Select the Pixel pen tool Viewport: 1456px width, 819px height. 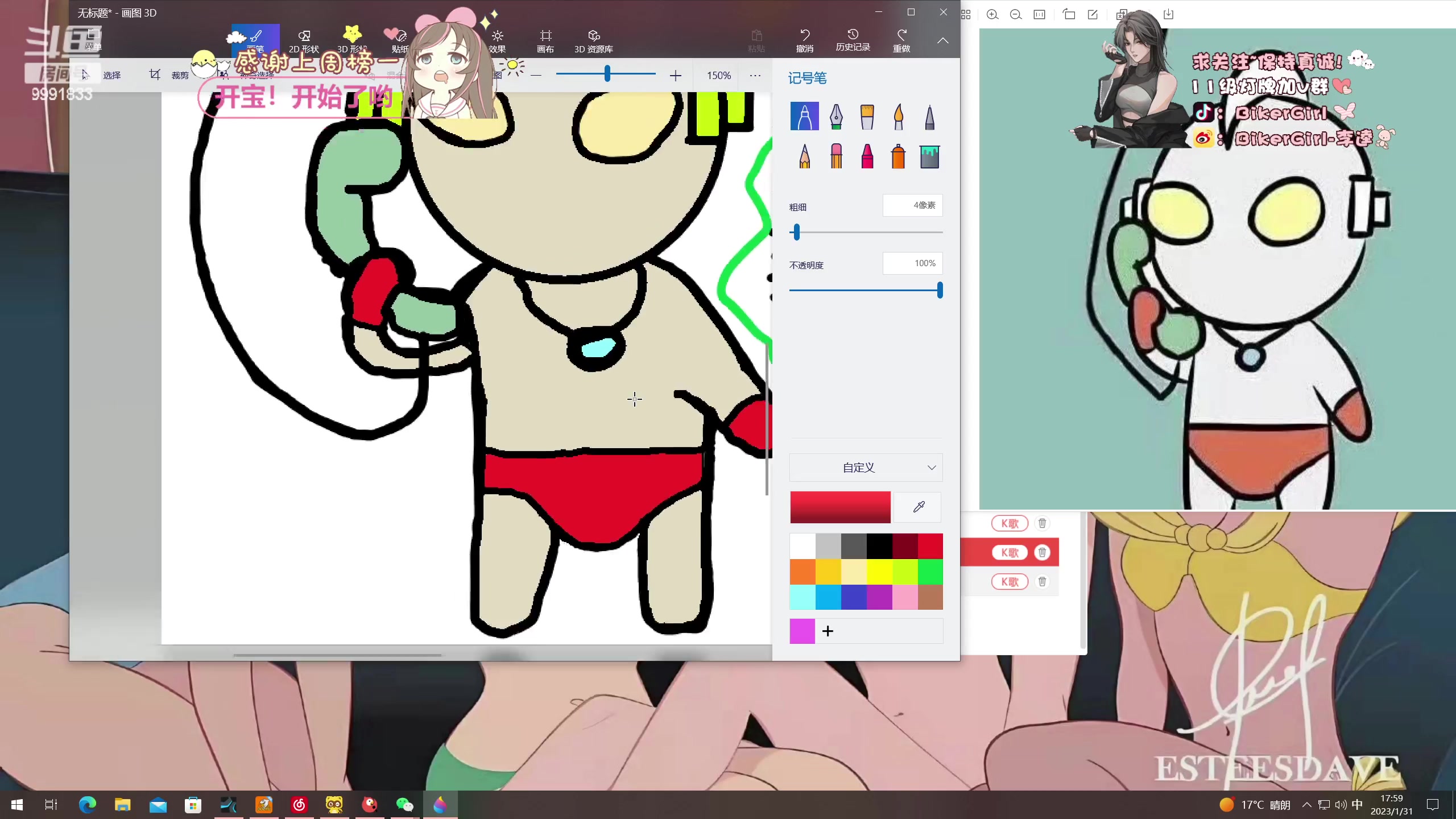(929, 117)
